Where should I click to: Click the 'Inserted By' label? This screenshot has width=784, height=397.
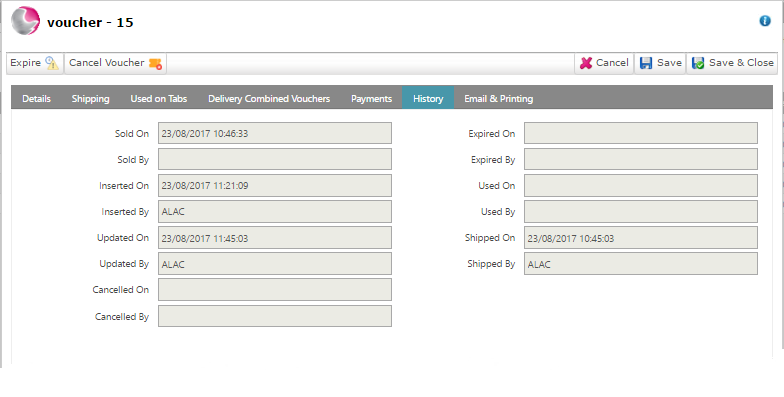point(125,212)
